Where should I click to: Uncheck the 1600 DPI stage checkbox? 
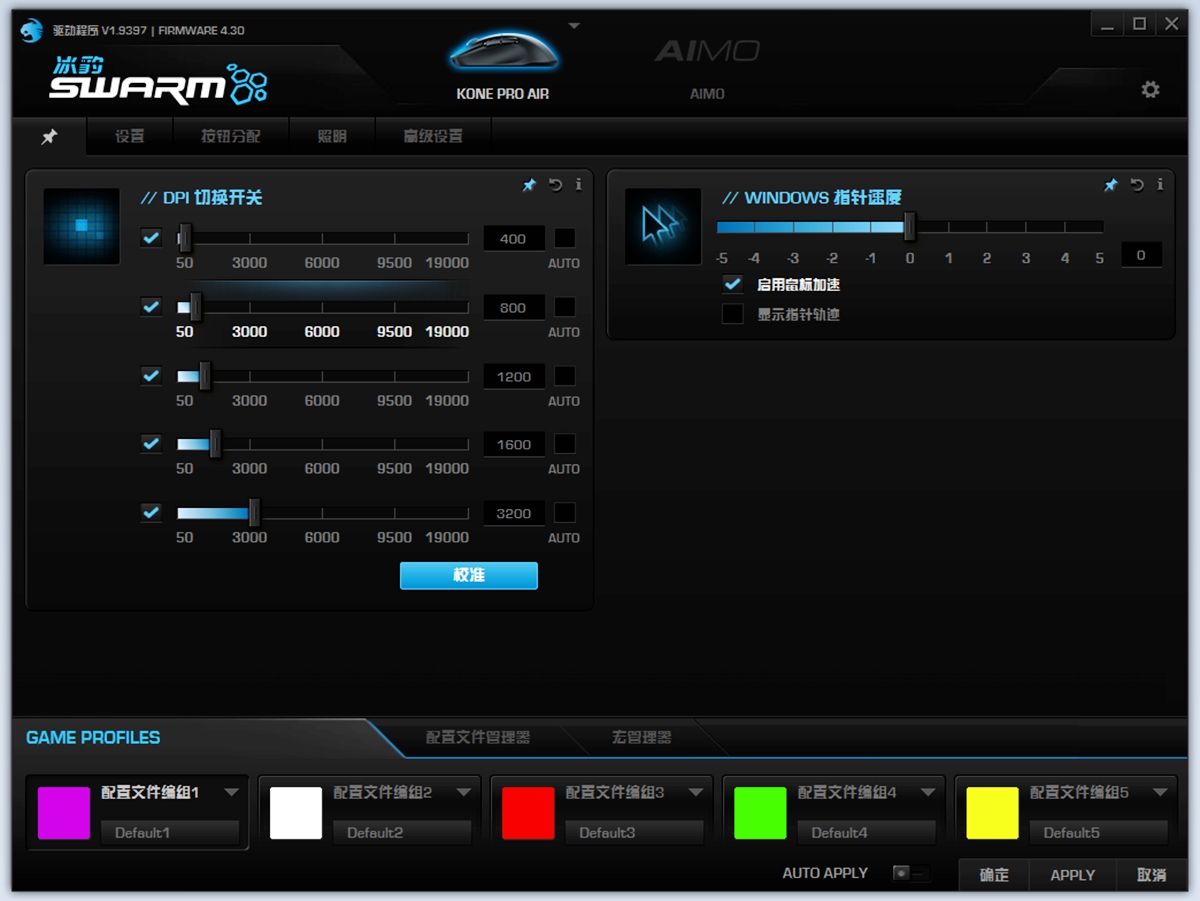[x=151, y=444]
